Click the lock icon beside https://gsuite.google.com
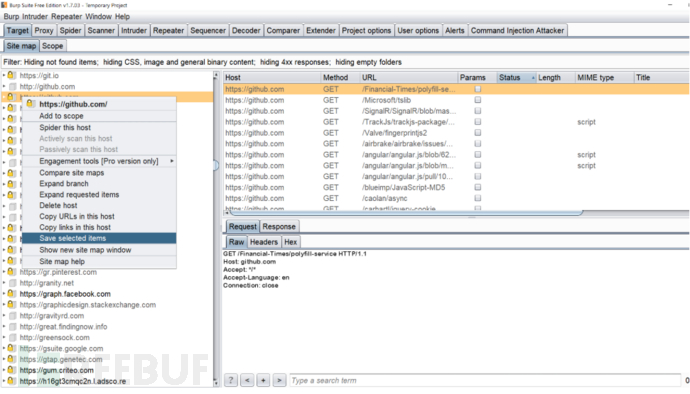This screenshot has width=690, height=394. tap(11, 348)
